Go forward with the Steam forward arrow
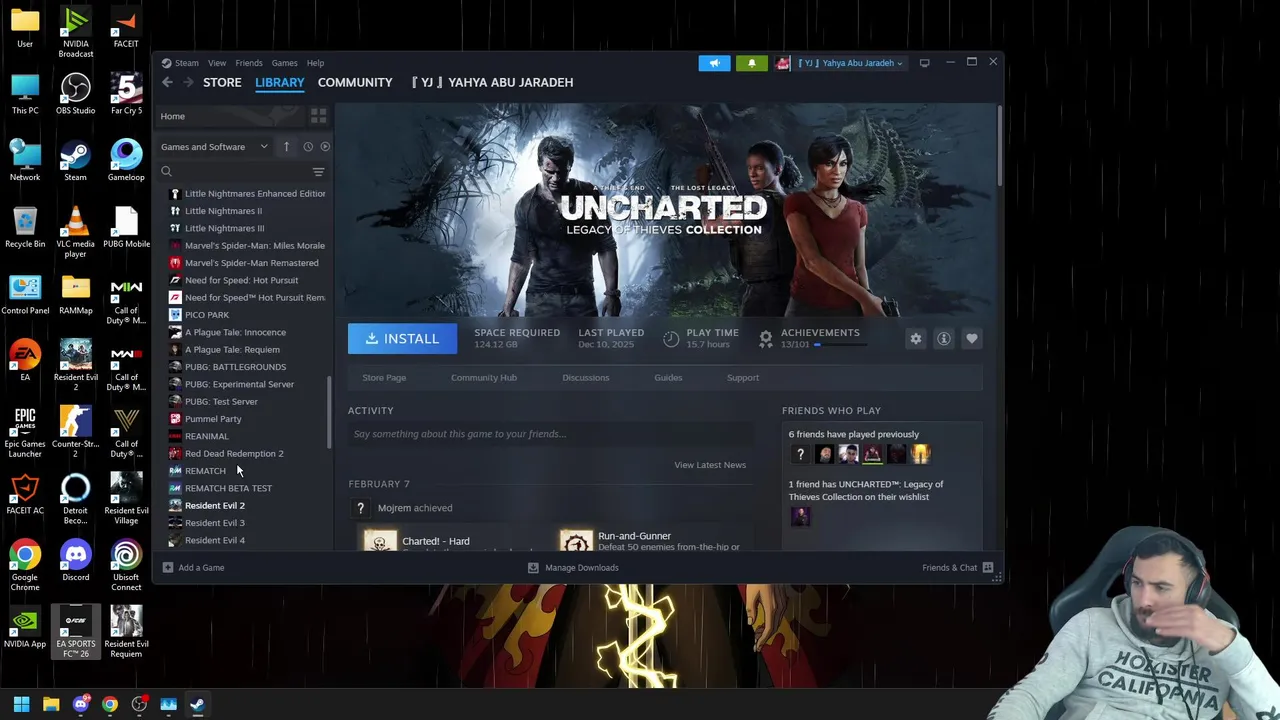This screenshot has width=1280, height=720. coord(187,82)
